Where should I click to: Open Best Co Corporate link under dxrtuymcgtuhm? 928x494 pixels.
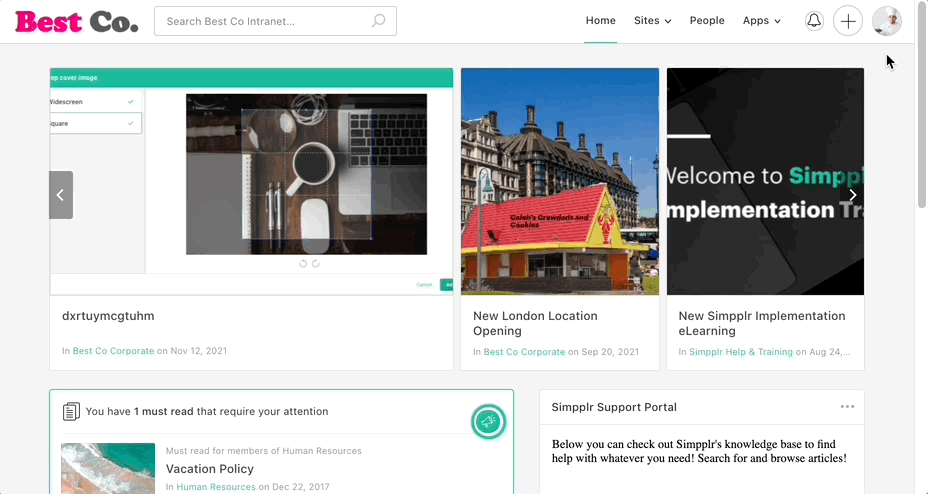pyautogui.click(x=113, y=351)
